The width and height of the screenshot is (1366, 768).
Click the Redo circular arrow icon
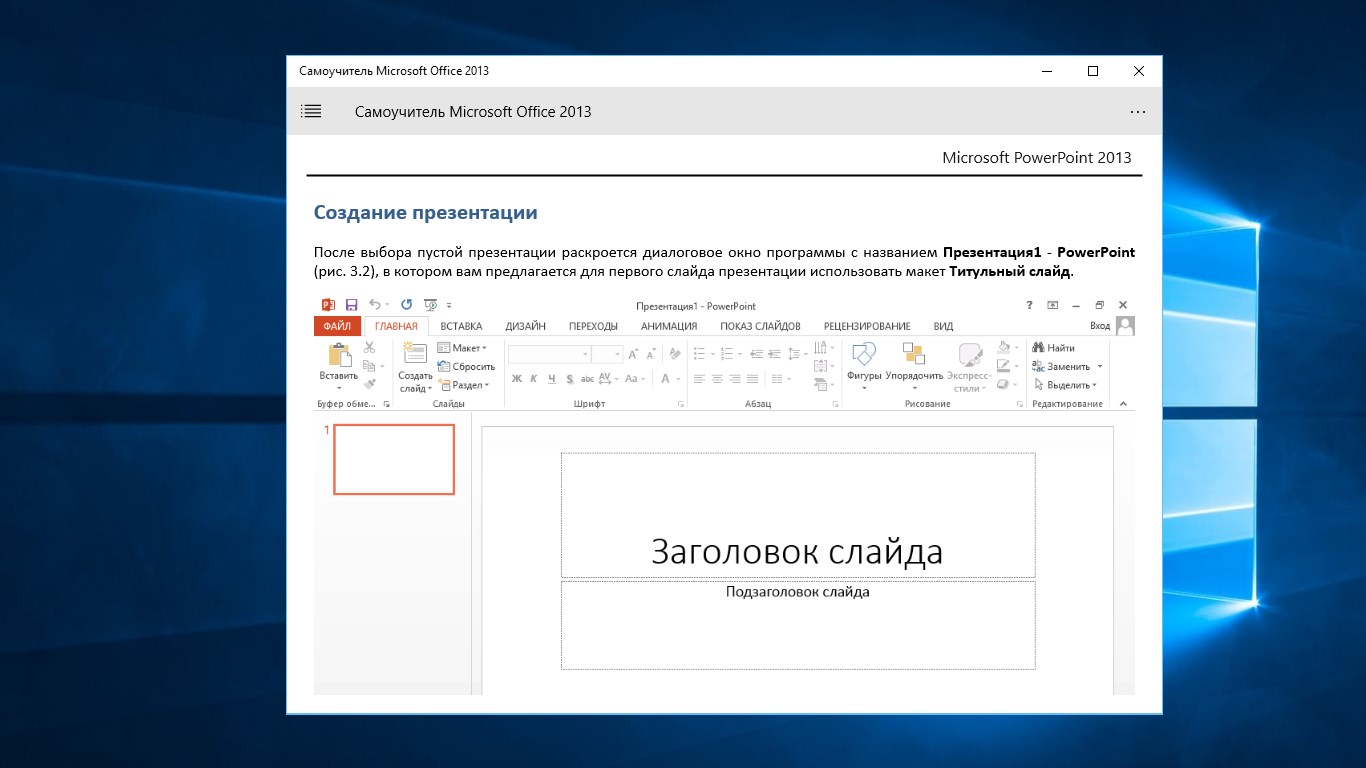point(406,305)
